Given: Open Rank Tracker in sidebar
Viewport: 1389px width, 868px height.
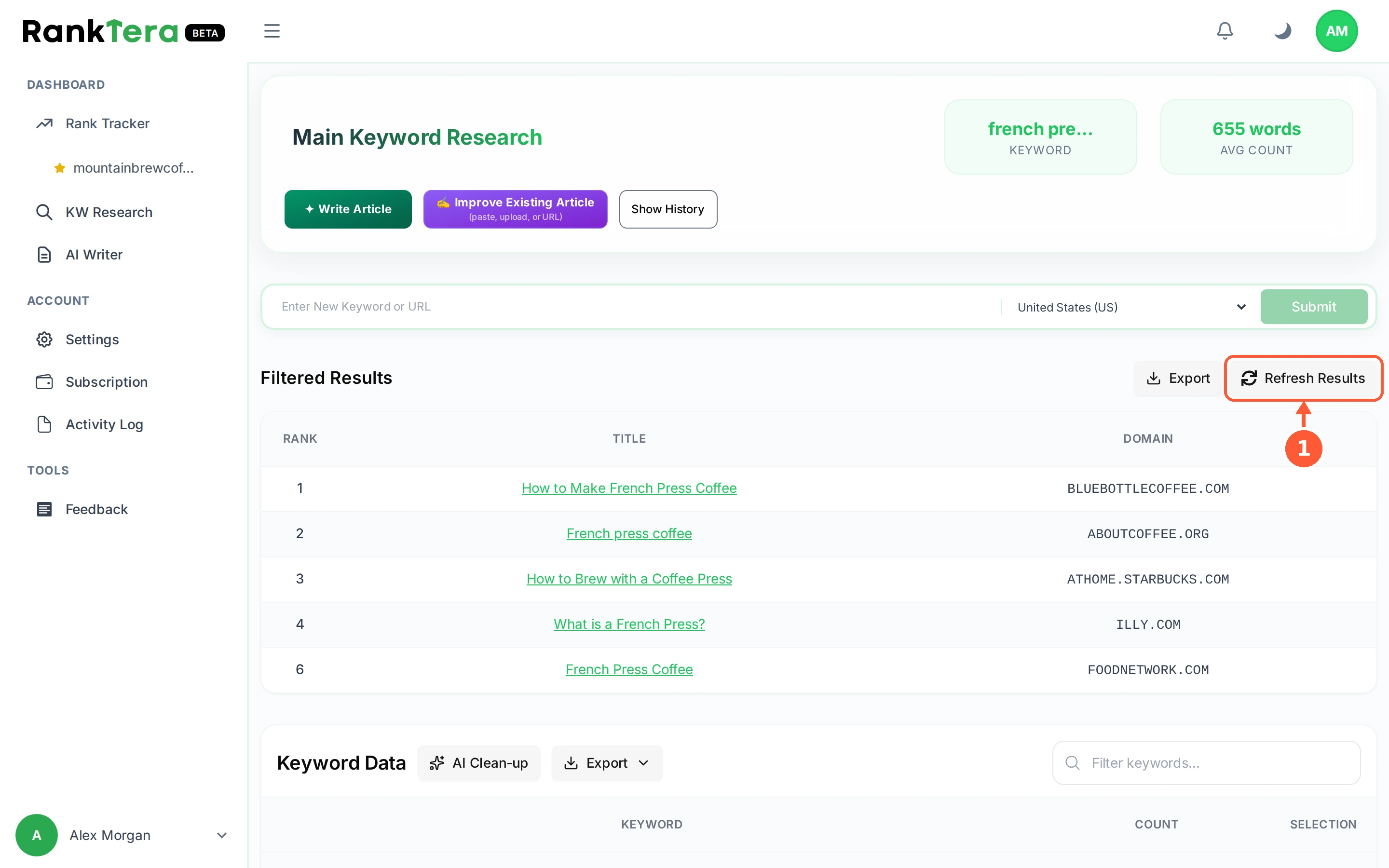Looking at the screenshot, I should coord(108,123).
